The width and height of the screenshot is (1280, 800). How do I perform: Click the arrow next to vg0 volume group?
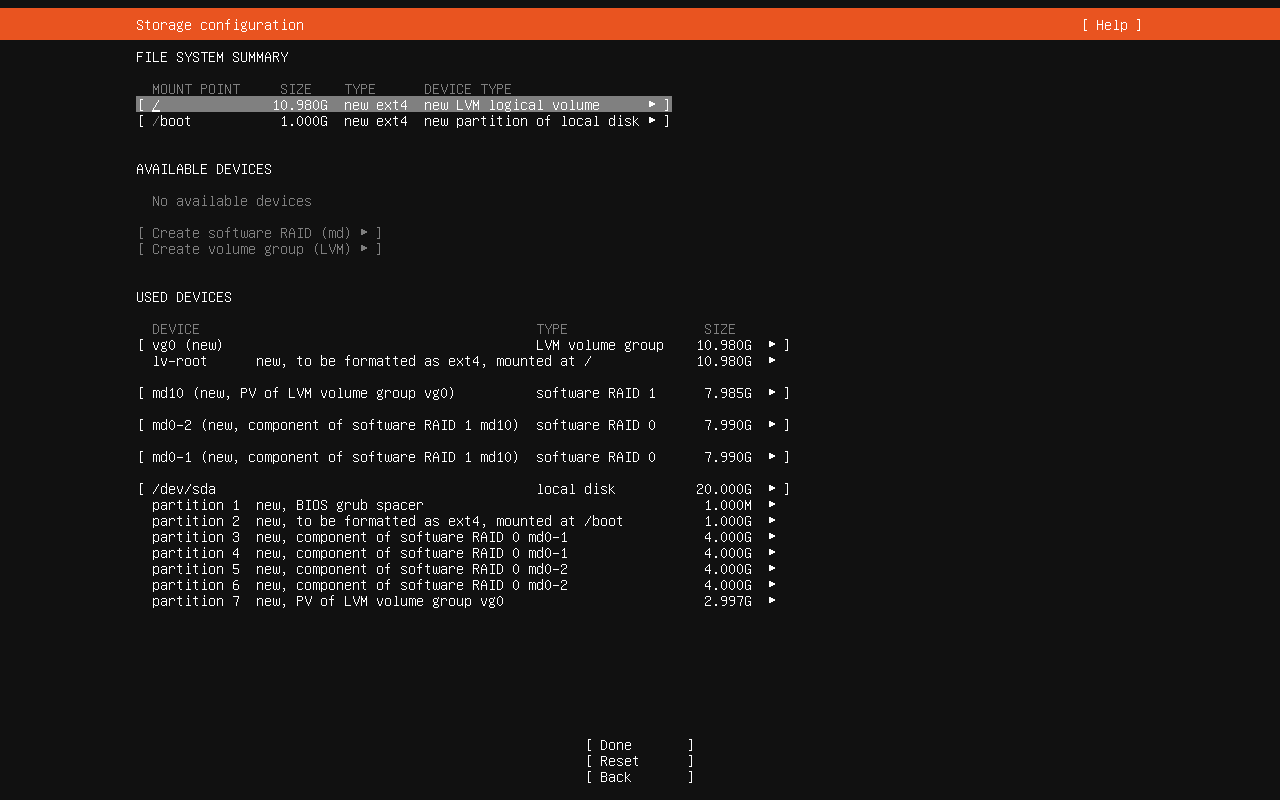coord(772,345)
